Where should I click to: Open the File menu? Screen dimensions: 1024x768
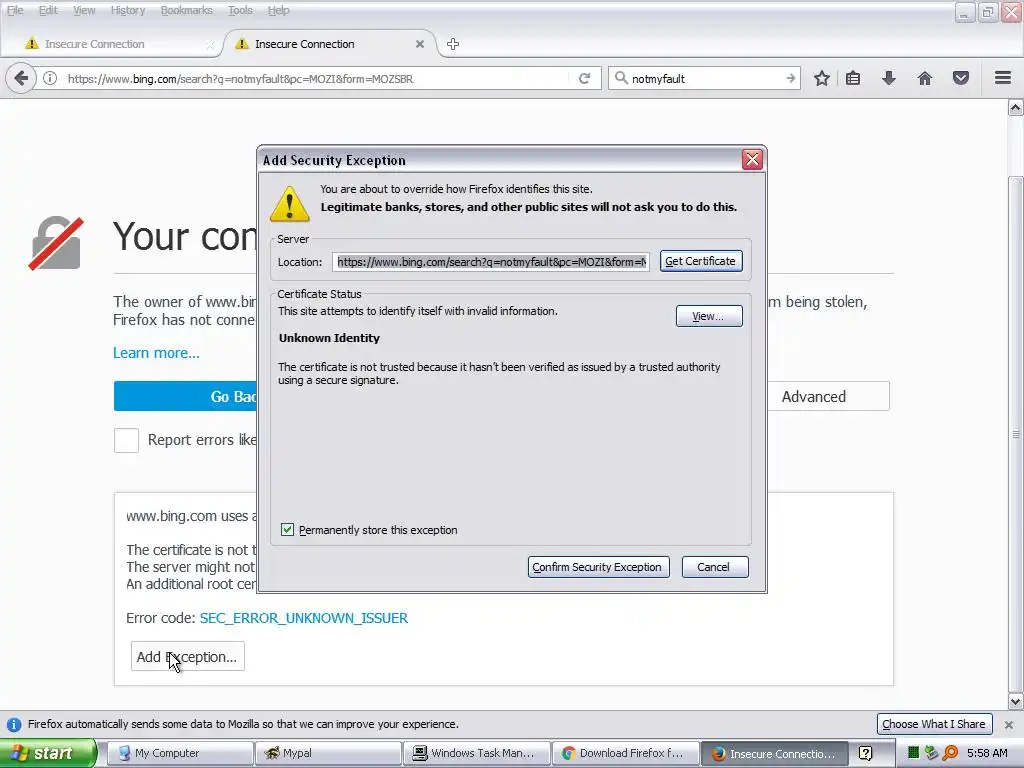click(x=15, y=10)
